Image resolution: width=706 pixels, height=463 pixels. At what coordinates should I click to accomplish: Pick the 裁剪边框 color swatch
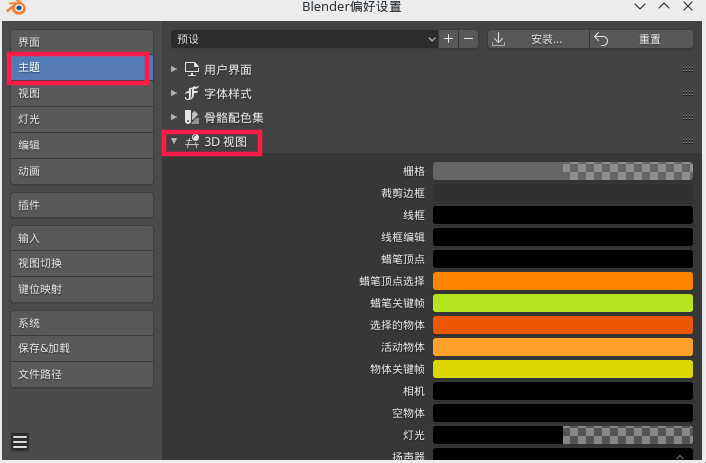(563, 193)
